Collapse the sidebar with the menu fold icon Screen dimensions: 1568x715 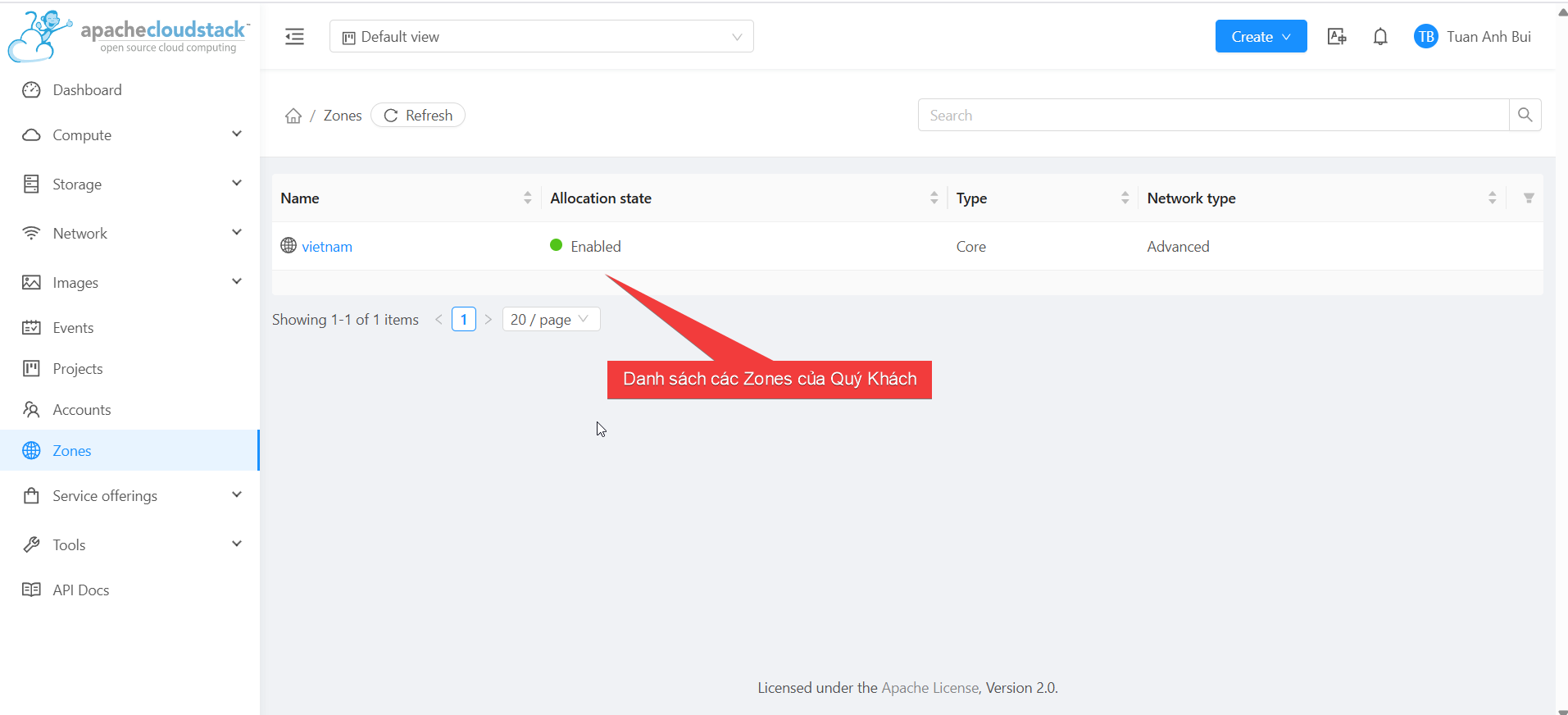[294, 37]
